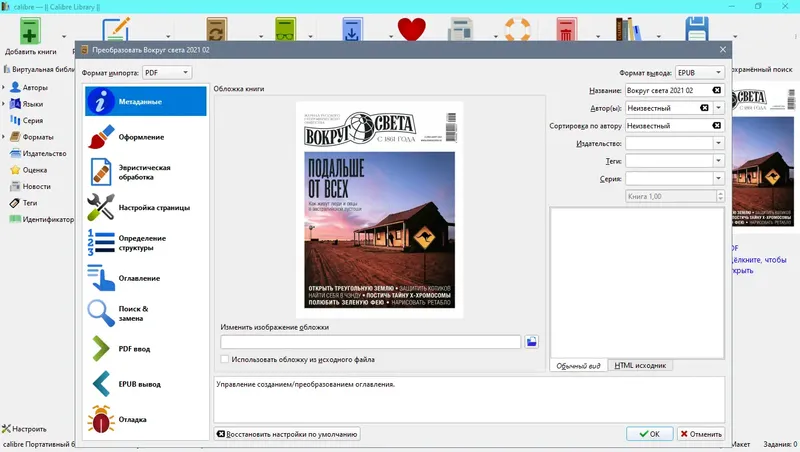Click the Edit metadata toolbar icon
800x452 pixels.
coord(116,29)
